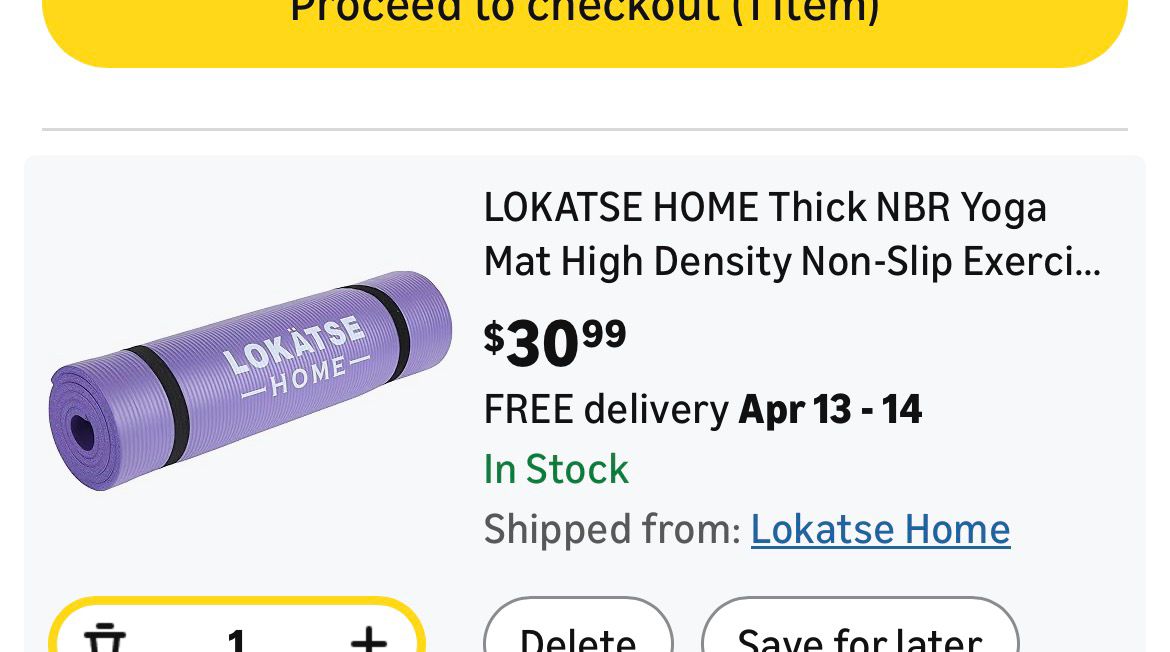Click the green In Stock status

[x=556, y=469]
